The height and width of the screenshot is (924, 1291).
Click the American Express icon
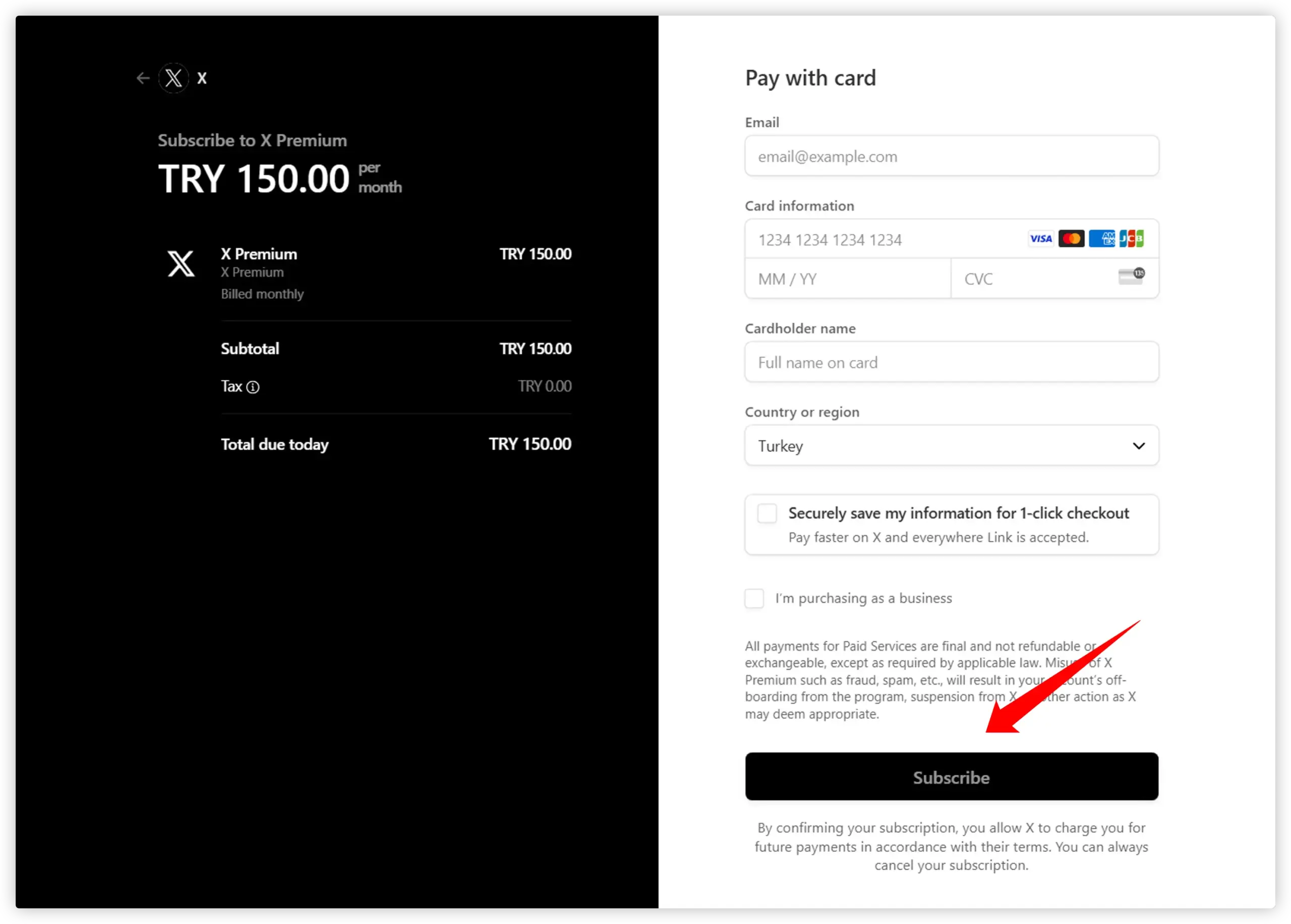click(x=1101, y=239)
